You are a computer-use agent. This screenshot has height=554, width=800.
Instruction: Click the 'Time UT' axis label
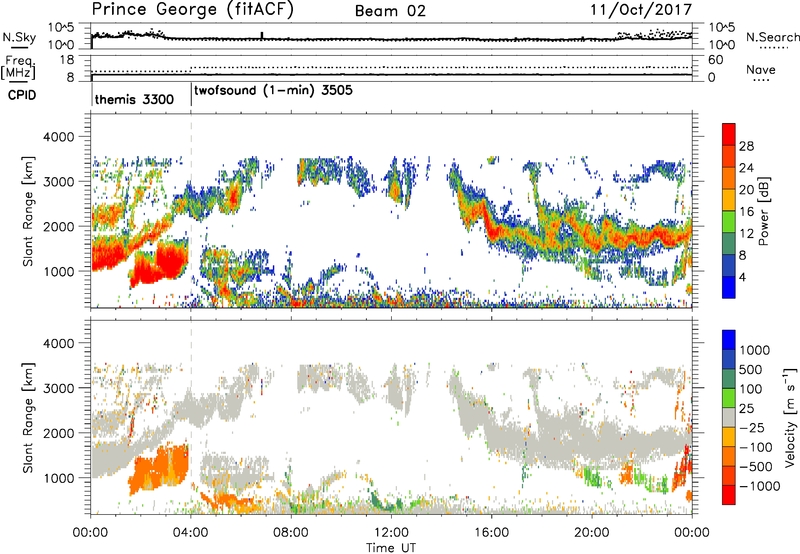click(x=391, y=548)
